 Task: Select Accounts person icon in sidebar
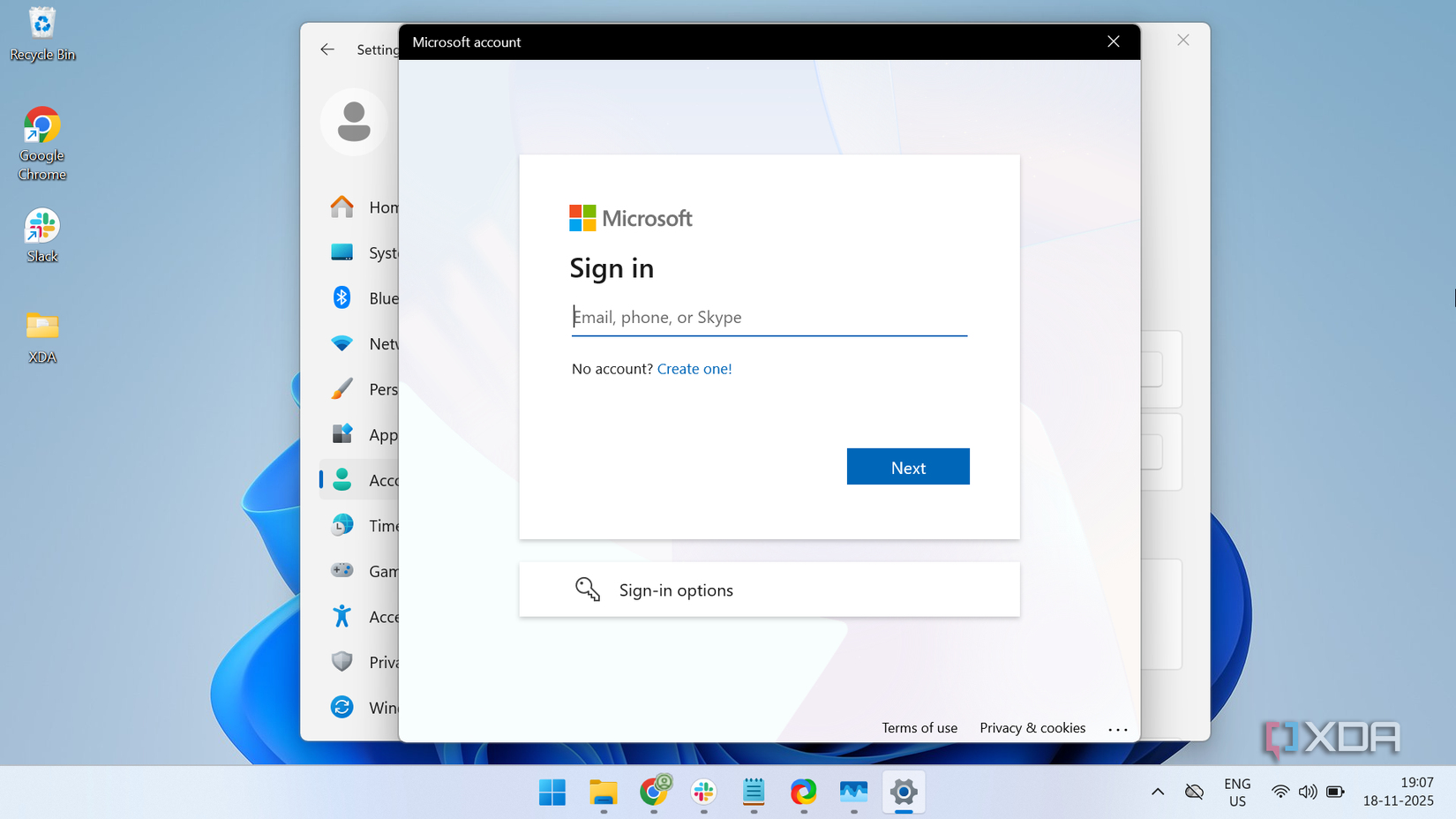tap(341, 480)
